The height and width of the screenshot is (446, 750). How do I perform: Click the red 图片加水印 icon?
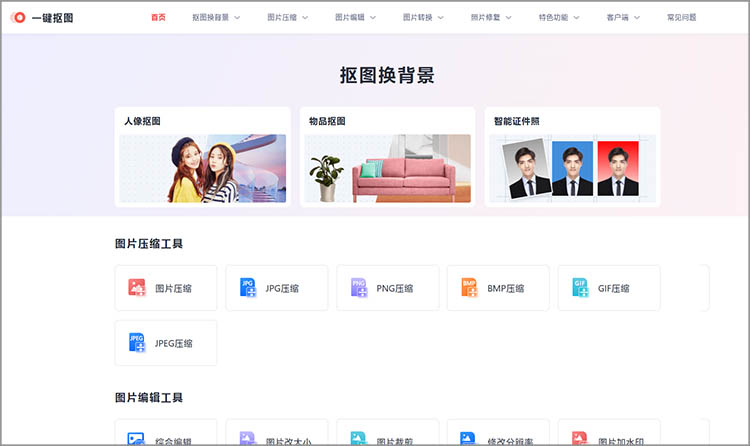(580, 438)
